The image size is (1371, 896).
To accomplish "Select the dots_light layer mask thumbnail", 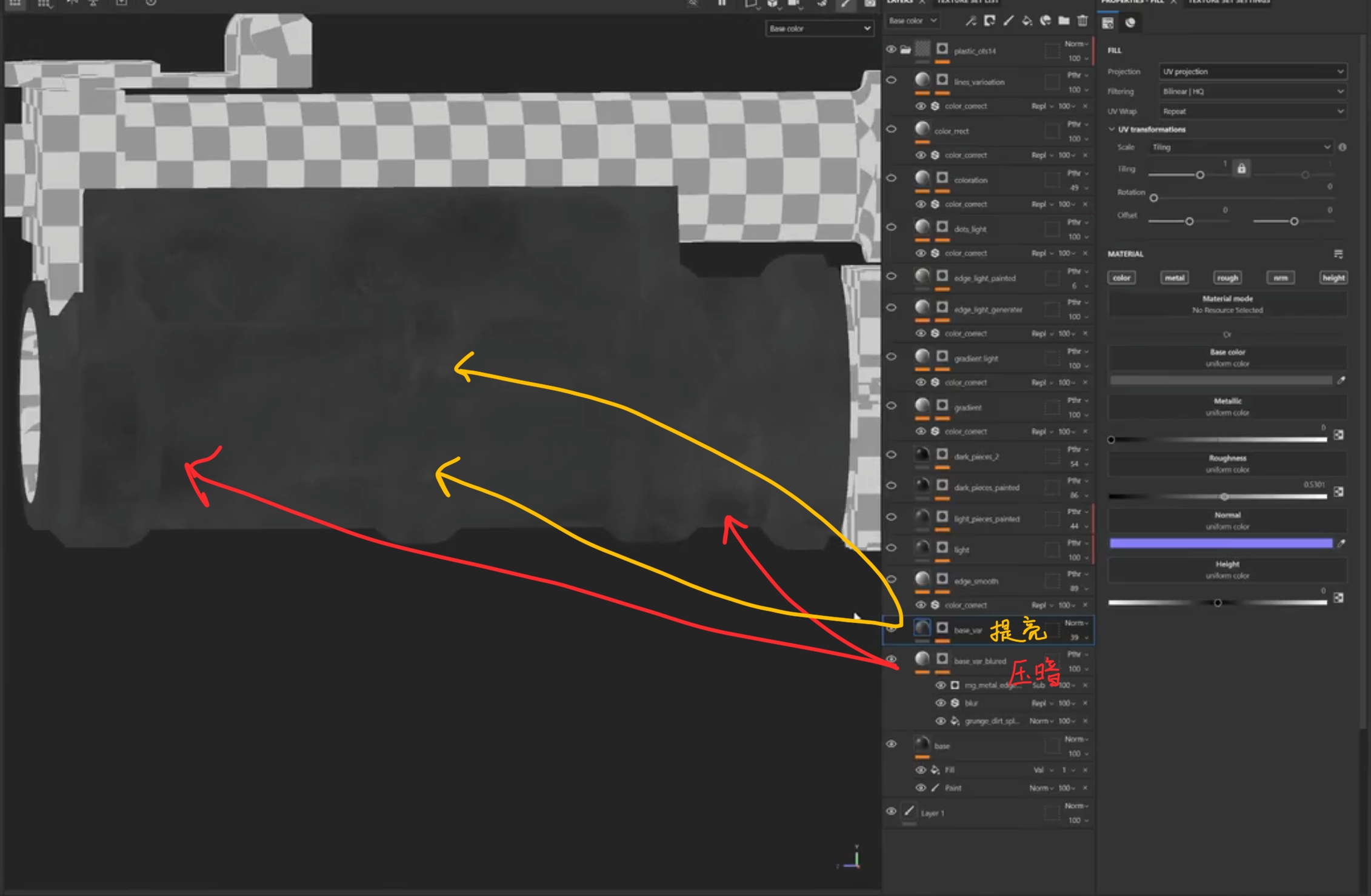I will [942, 227].
